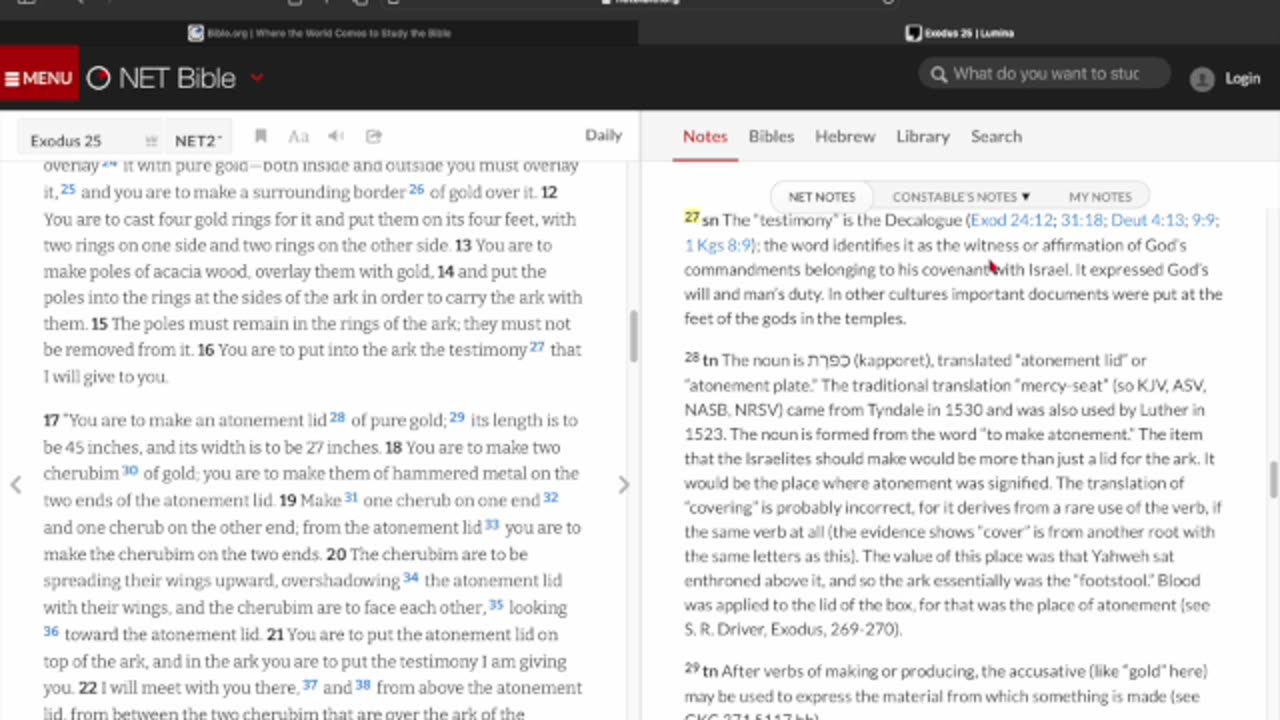1280x720 pixels.
Task: Click footnote 37 after 'meet with you there'
Action: (310, 685)
